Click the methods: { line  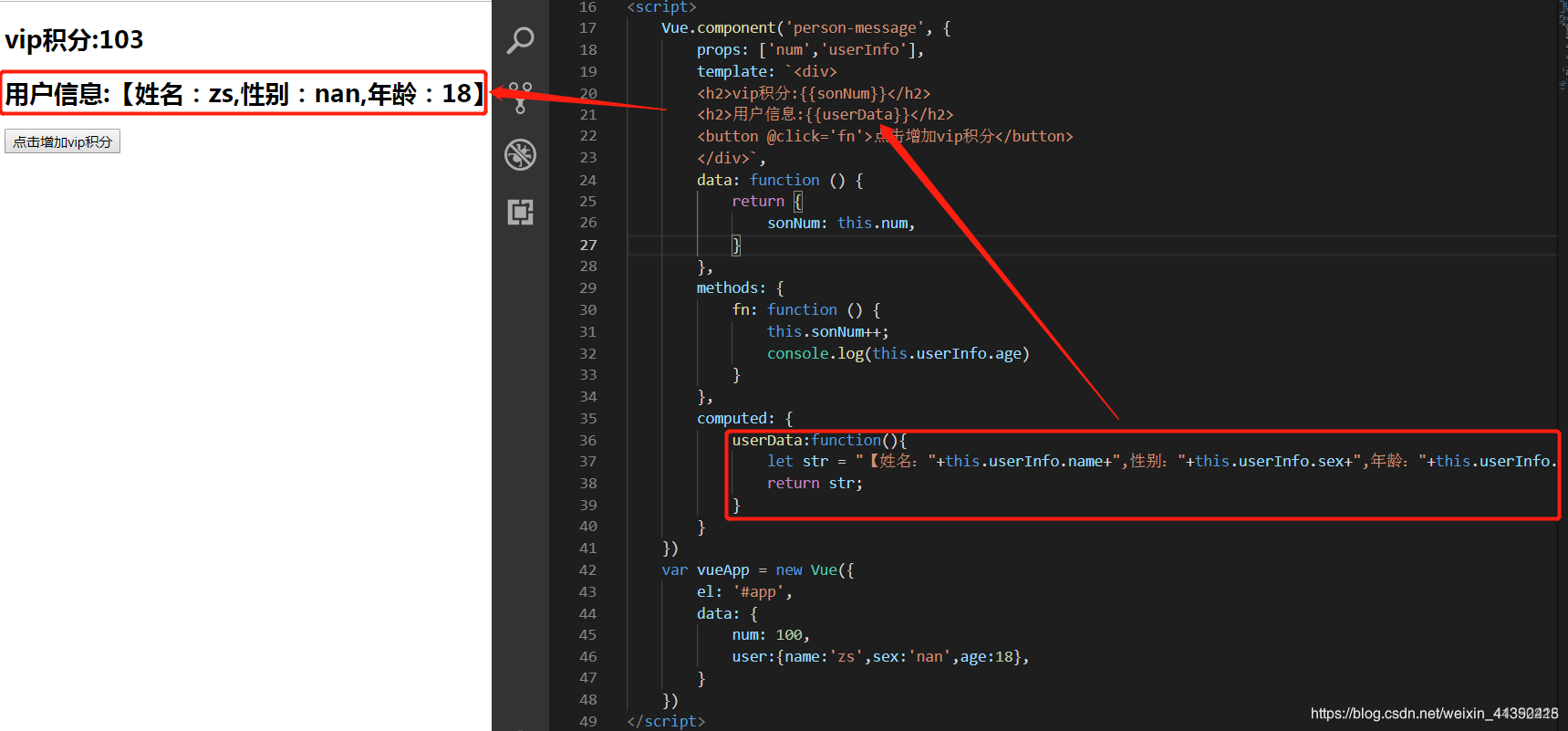(740, 288)
